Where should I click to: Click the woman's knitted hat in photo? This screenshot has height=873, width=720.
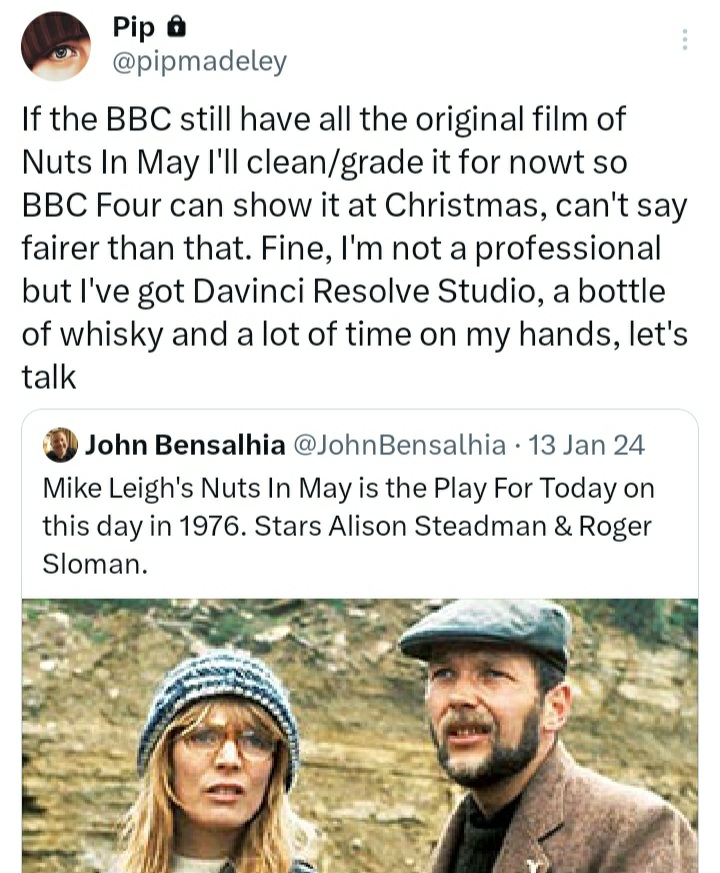(x=218, y=689)
